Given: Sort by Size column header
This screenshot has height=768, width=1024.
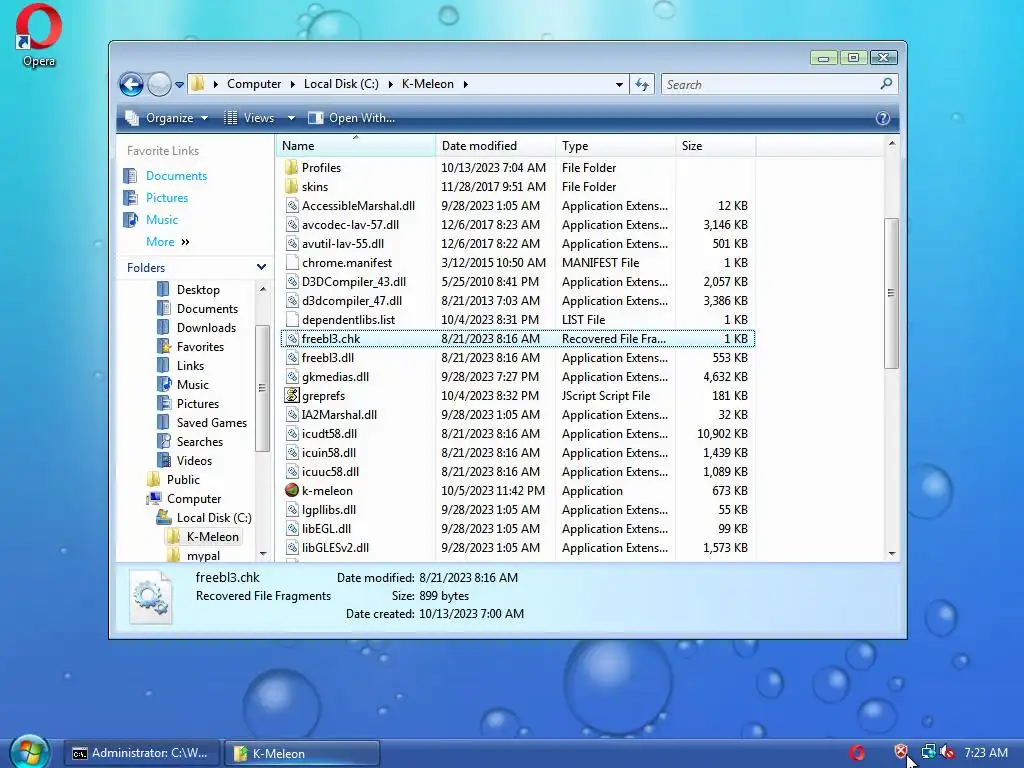Looking at the screenshot, I should [x=715, y=146].
